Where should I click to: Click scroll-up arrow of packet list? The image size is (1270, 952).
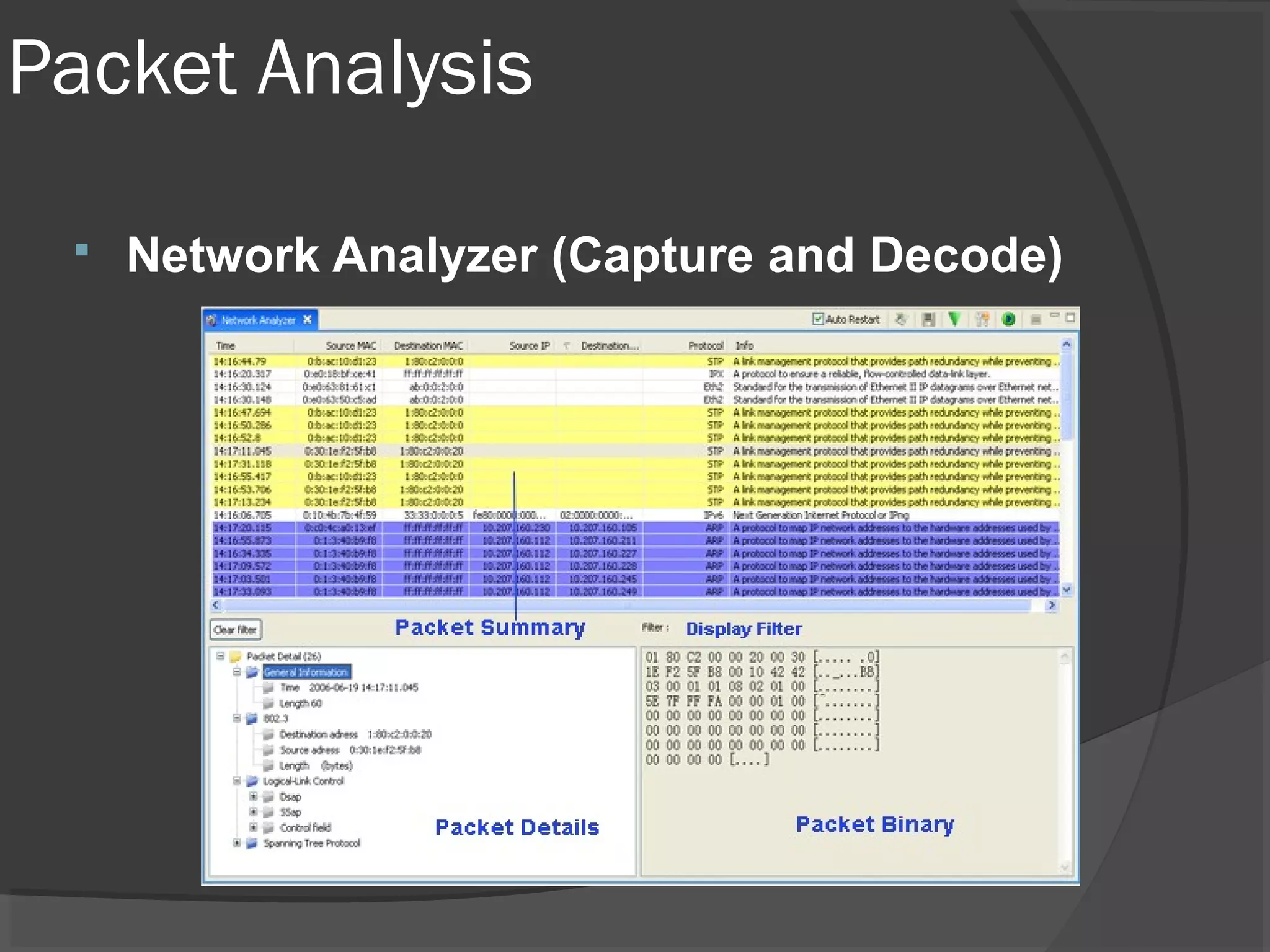tap(1067, 344)
